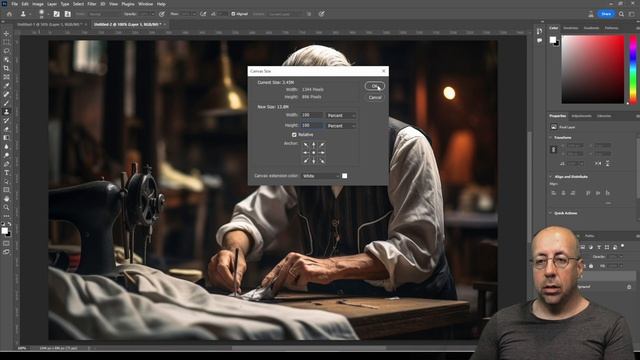Open Height unit Percent dropdown
Screen dimensions: 640x360
pyautogui.click(x=341, y=126)
